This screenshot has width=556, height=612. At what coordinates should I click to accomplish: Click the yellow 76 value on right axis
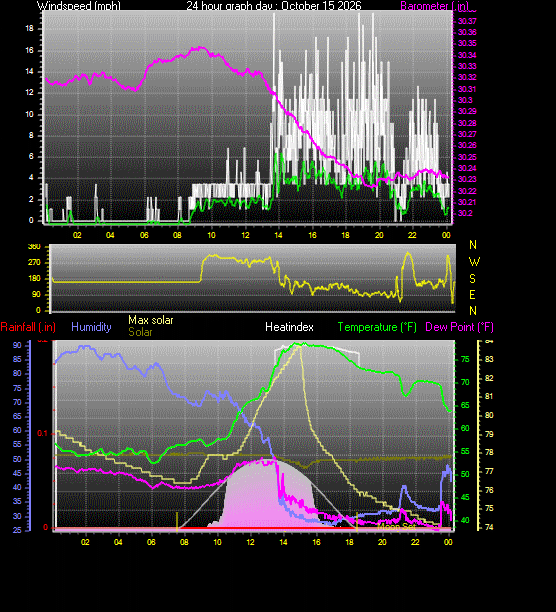pos(489,490)
